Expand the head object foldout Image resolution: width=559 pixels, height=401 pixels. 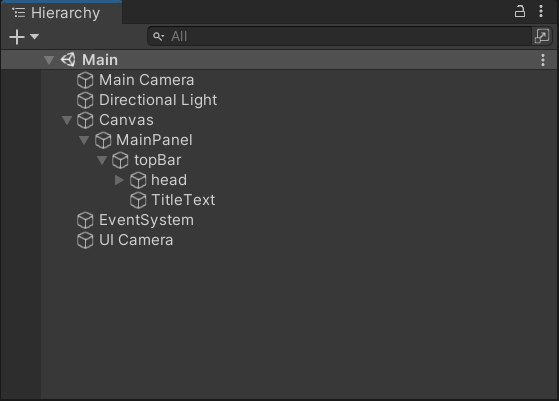(x=119, y=180)
